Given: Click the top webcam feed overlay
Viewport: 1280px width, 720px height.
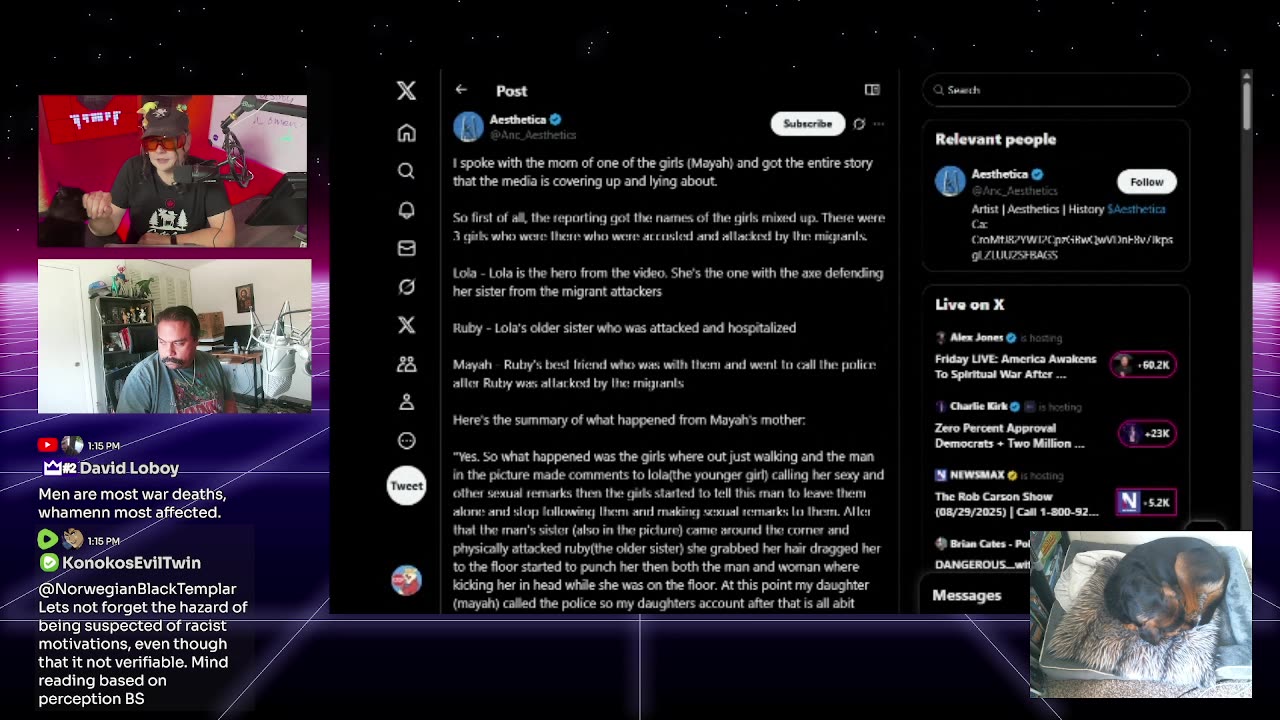Looking at the screenshot, I should pyautogui.click(x=172, y=171).
